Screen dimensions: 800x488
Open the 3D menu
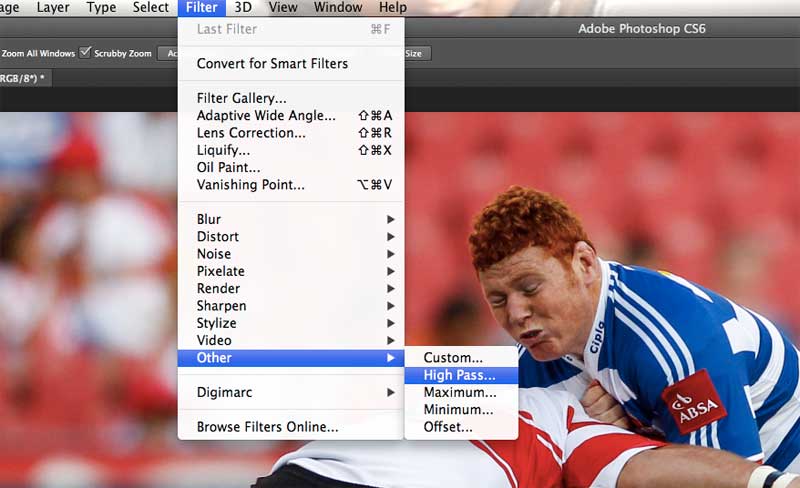243,7
